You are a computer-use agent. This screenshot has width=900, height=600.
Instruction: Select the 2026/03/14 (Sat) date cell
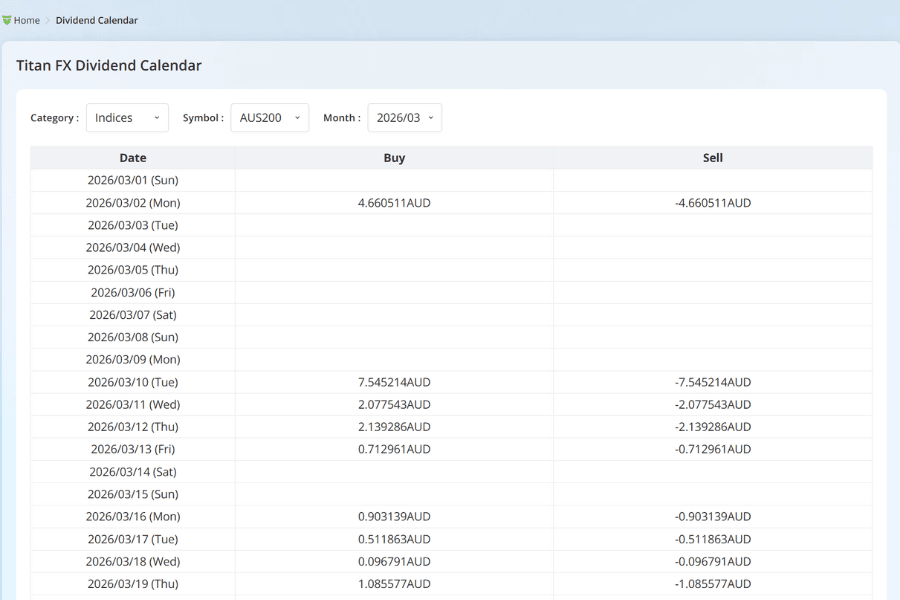click(x=133, y=471)
